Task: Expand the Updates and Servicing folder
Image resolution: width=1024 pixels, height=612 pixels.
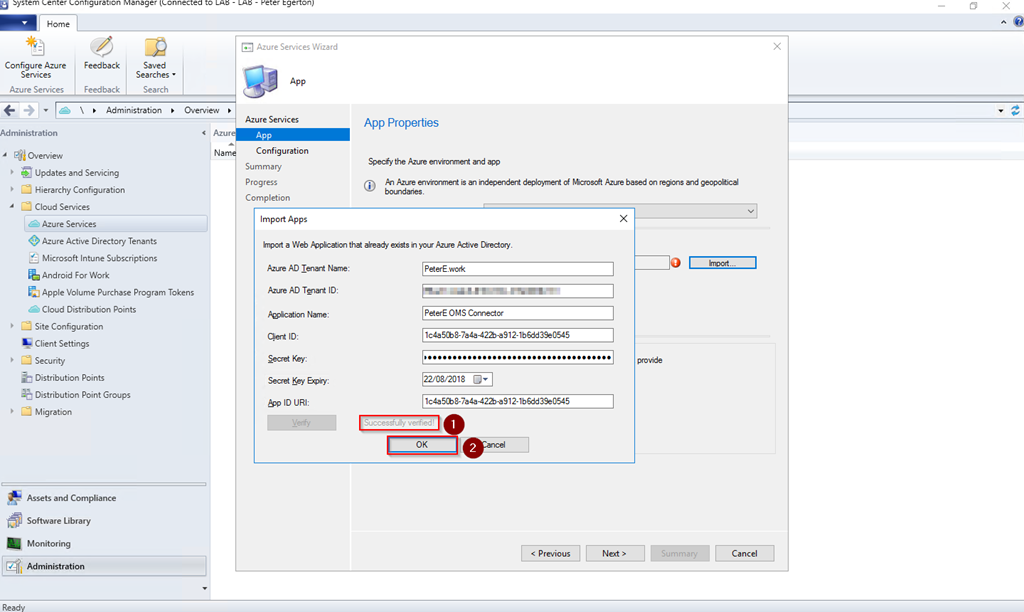Action: point(13,173)
